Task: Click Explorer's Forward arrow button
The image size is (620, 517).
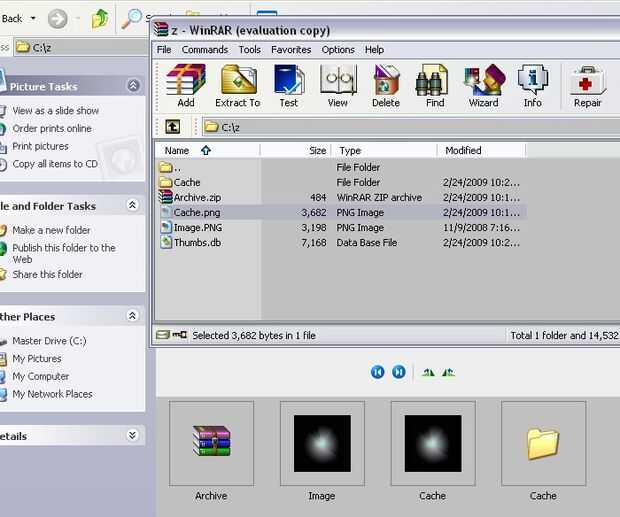Action: point(57,19)
